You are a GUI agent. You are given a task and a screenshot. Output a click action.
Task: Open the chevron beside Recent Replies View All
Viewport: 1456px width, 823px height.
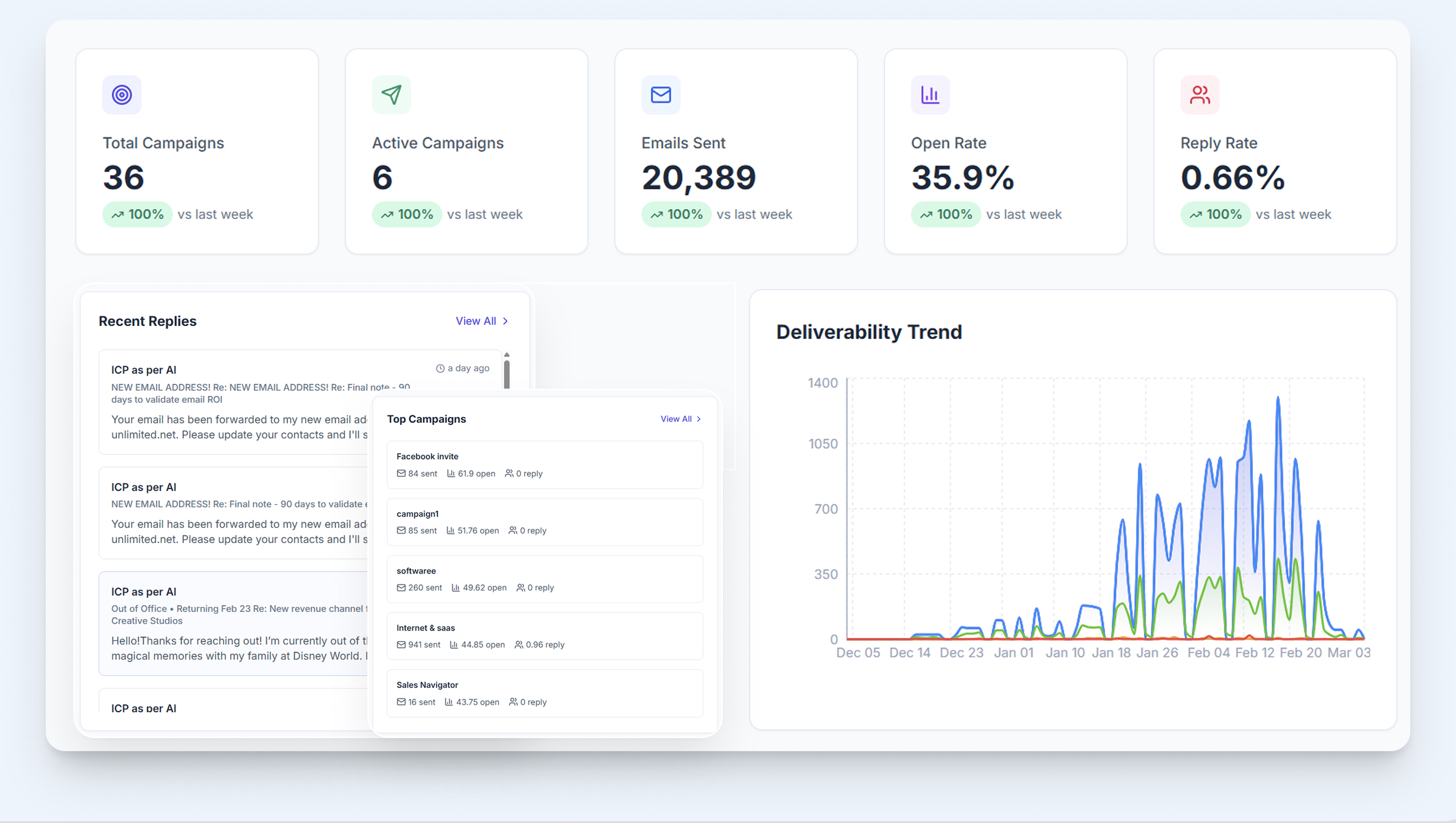point(505,321)
